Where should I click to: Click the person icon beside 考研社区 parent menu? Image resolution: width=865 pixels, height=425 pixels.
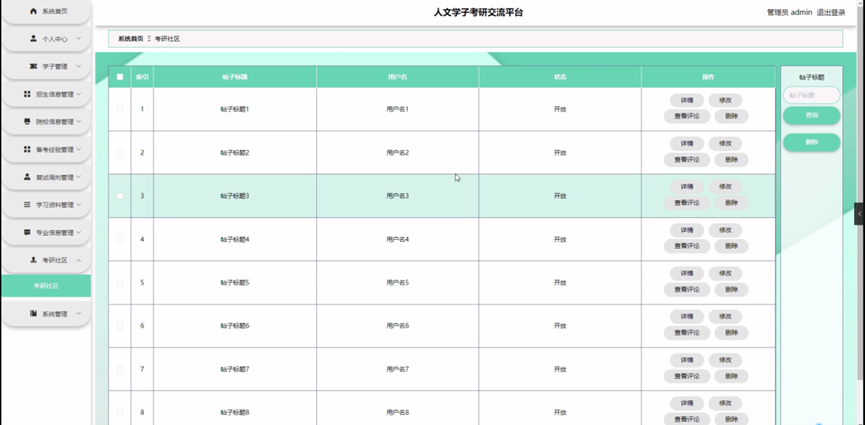click(33, 260)
